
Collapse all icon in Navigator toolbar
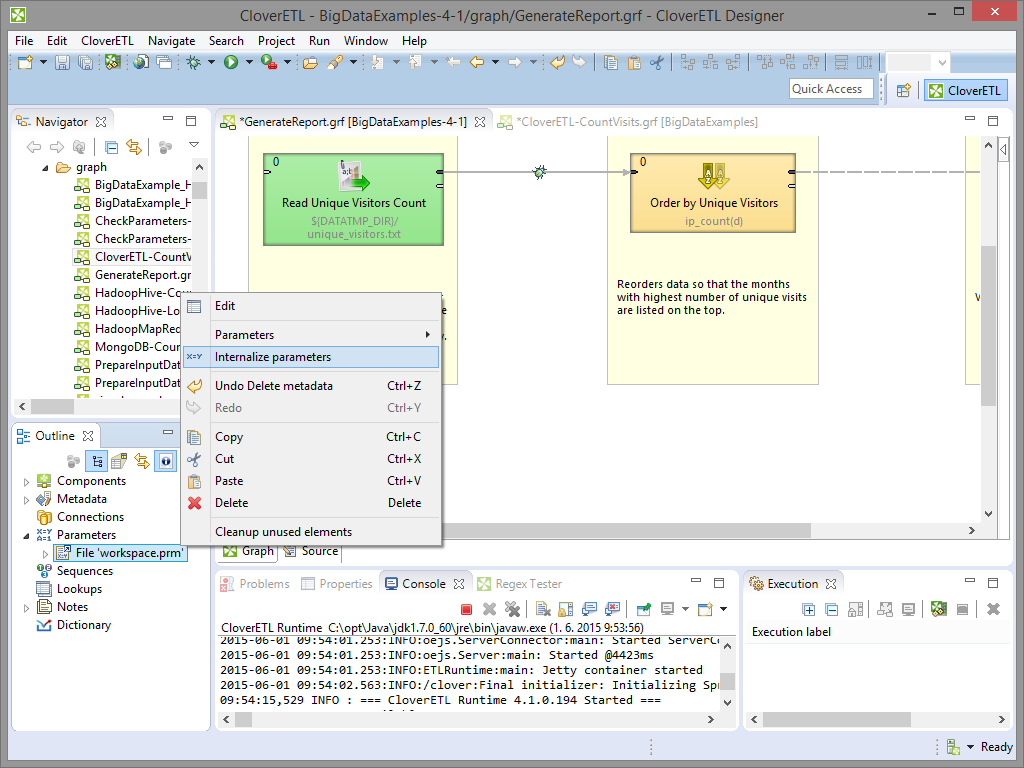click(111, 147)
